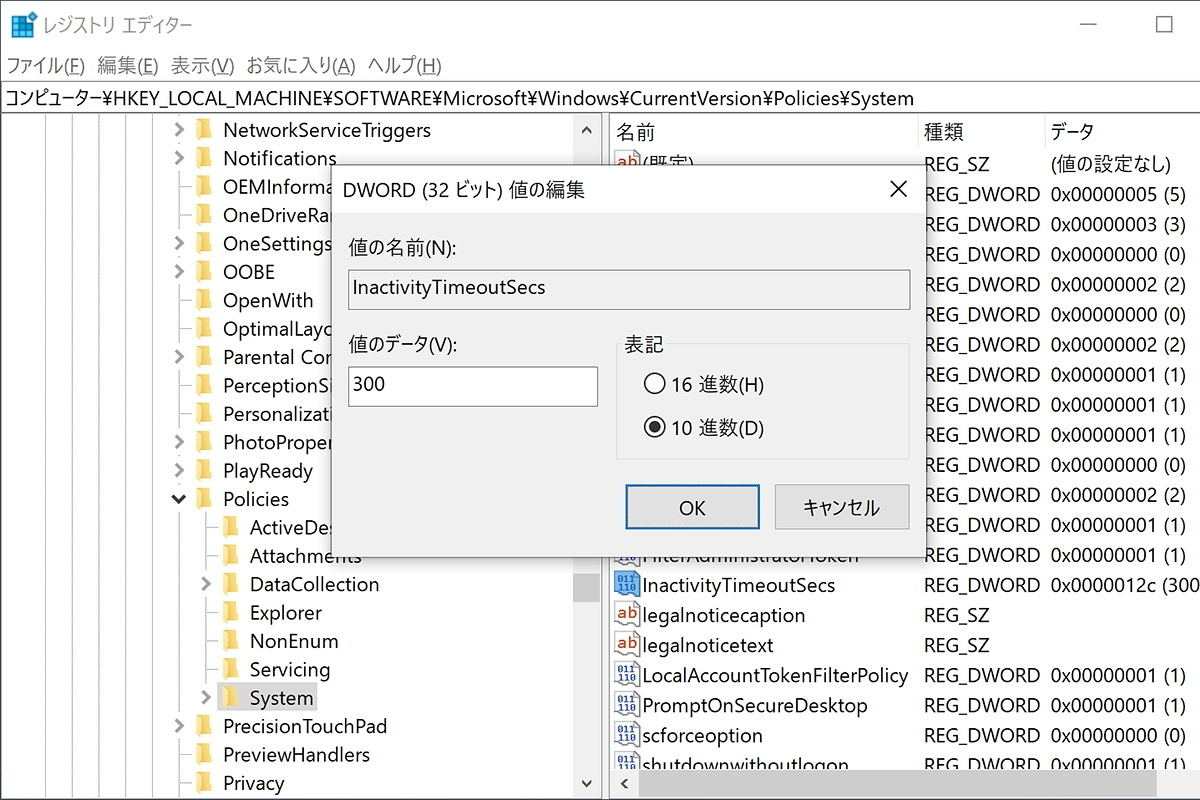Select the Privacy key in tree
1200x800 pixels.
253,783
